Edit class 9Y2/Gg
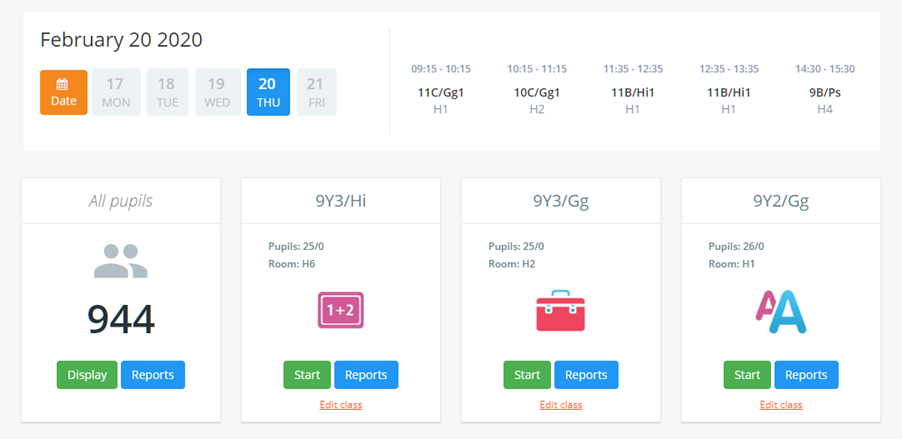902x439 pixels. pos(781,405)
